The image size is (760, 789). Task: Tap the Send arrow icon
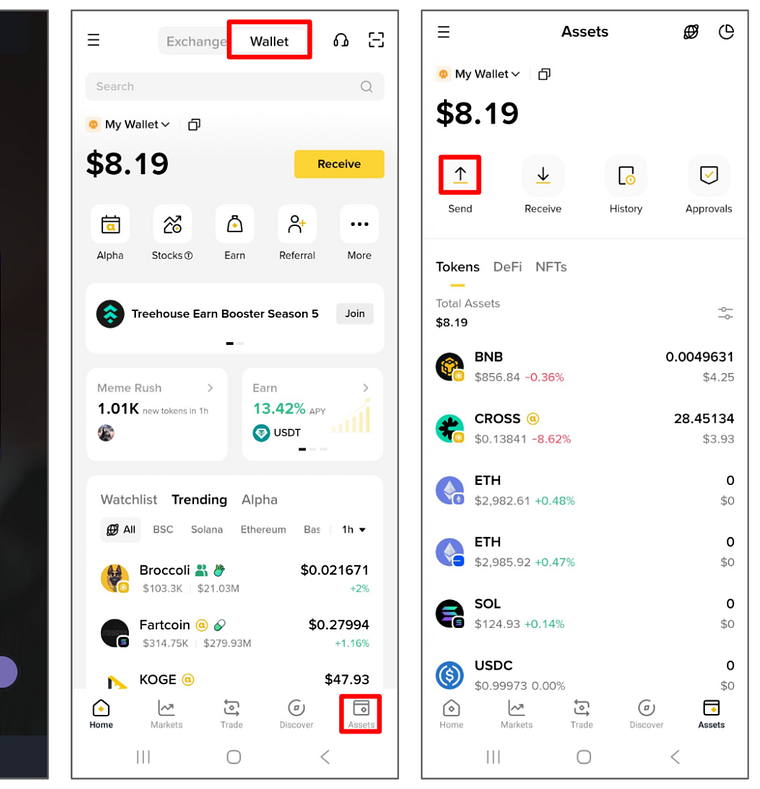[x=460, y=175]
